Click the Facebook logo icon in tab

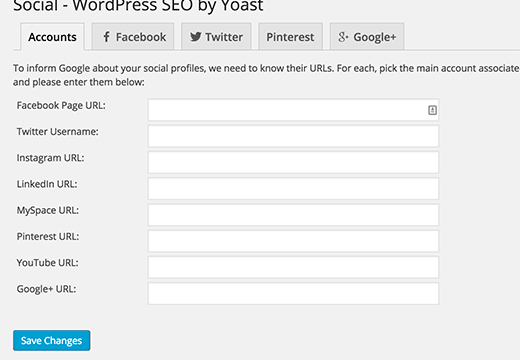click(x=106, y=37)
